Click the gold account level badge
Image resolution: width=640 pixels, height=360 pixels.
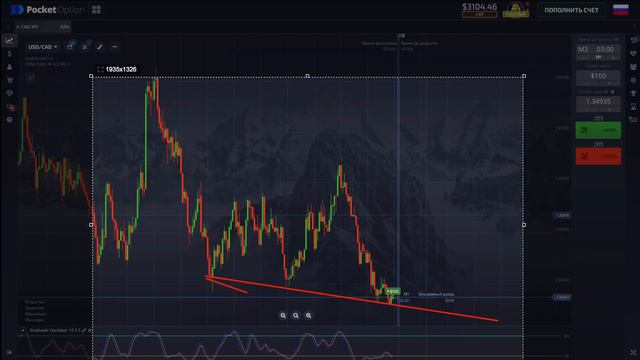pos(516,10)
